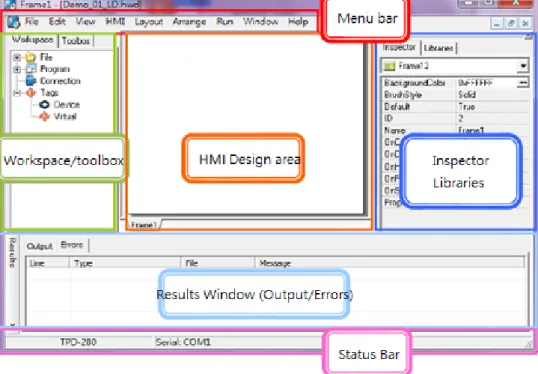Click the vertical Results panel label
Viewport: 538px width, 374px height.
[x=12, y=252]
